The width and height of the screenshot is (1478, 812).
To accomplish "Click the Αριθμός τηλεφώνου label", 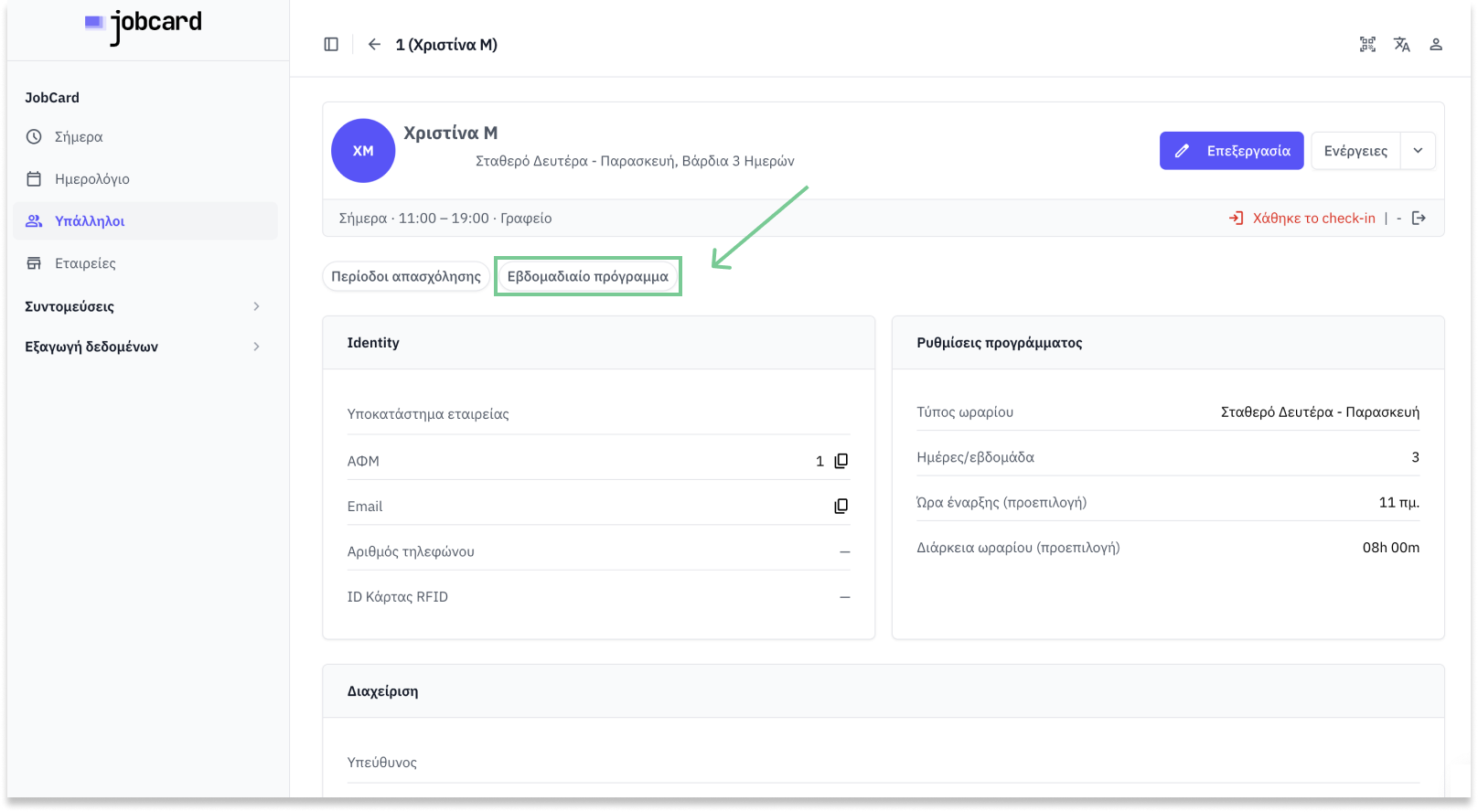I will point(411,551).
